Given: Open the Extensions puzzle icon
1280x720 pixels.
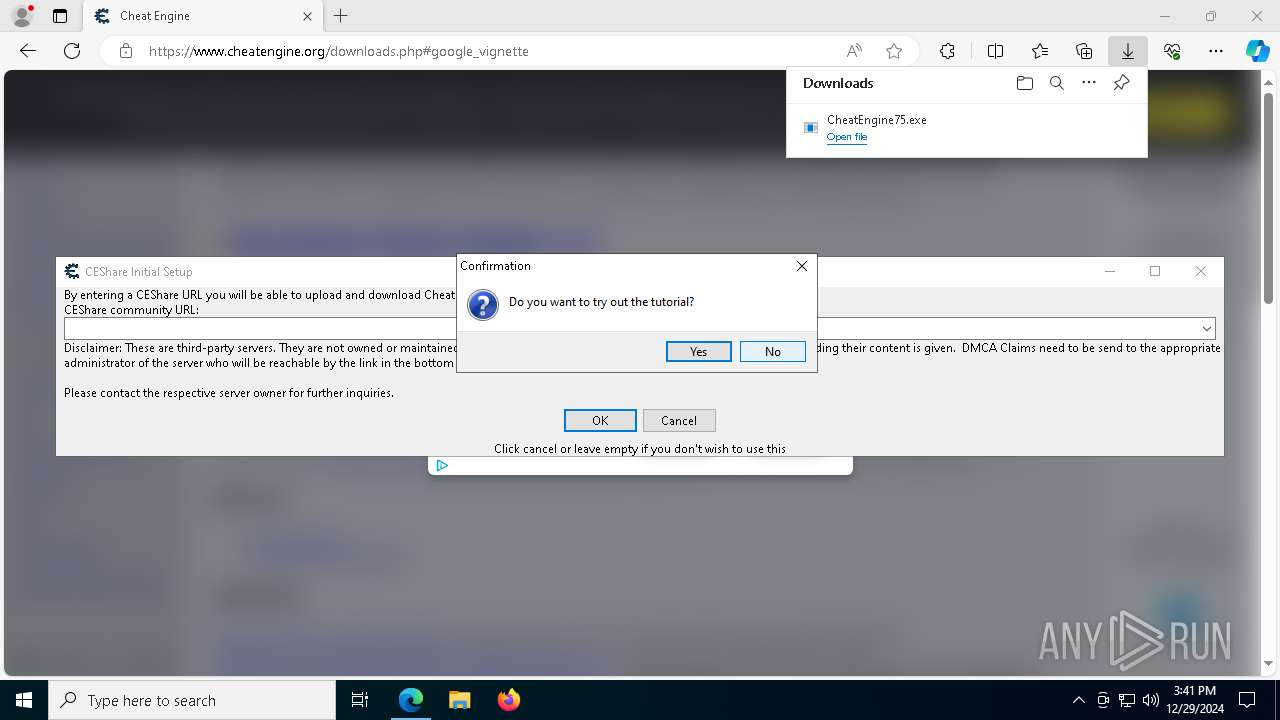Looking at the screenshot, I should pyautogui.click(x=947, y=51).
